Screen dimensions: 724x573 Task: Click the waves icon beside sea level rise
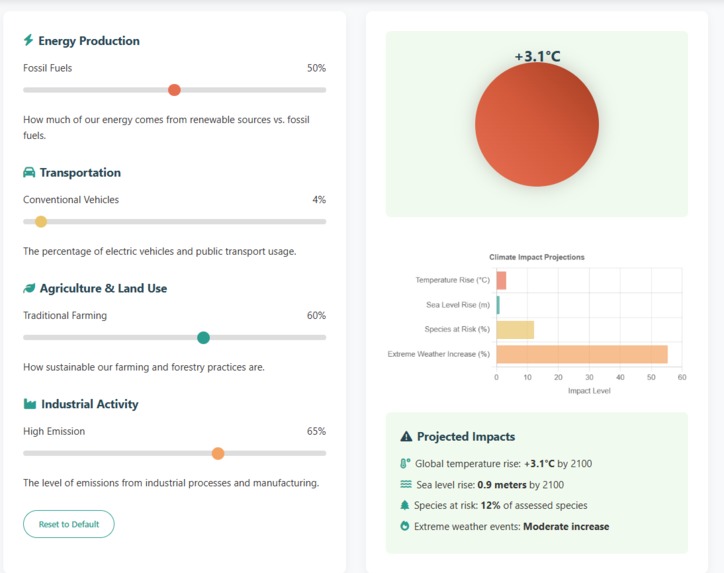click(x=405, y=484)
